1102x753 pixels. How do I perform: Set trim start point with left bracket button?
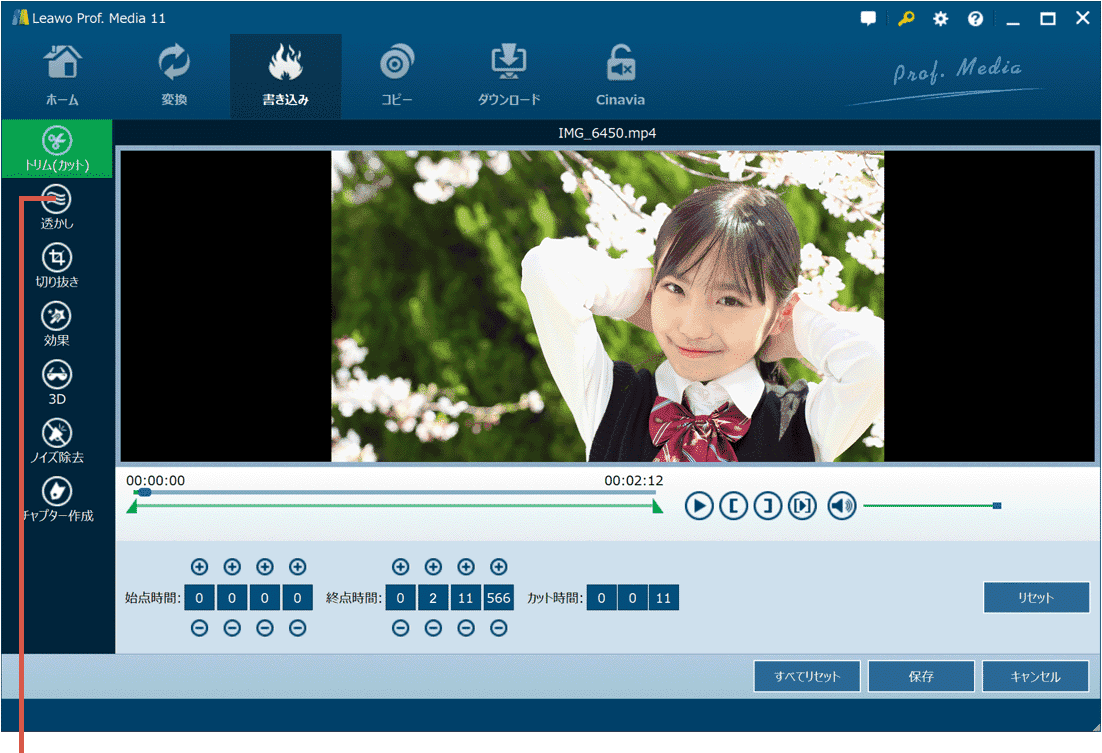click(733, 506)
